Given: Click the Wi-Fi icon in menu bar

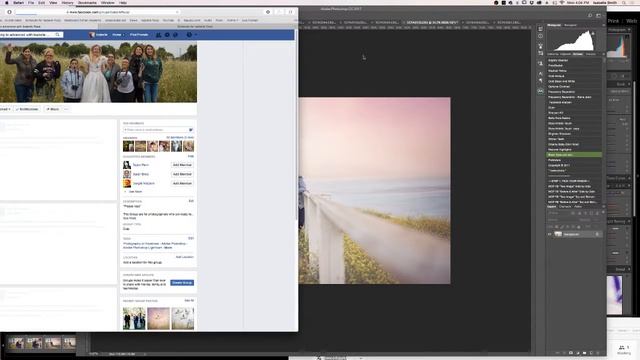Looking at the screenshot, I should [x=562, y=2].
